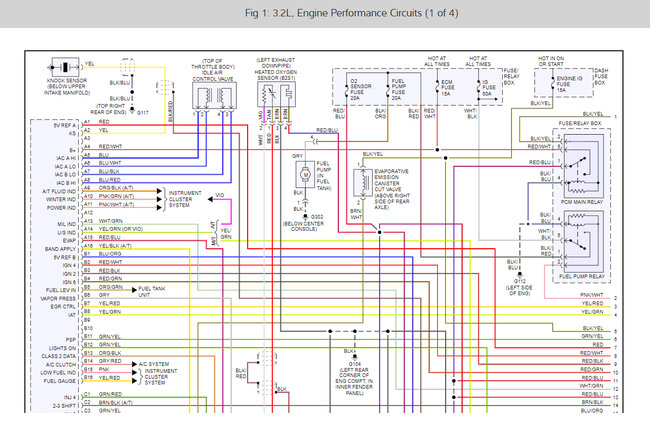This screenshot has width=650, height=423.
Task: Click the figure title 'Fig 1: 3.2L, Engine Performance Circuits'
Action: [352, 13]
